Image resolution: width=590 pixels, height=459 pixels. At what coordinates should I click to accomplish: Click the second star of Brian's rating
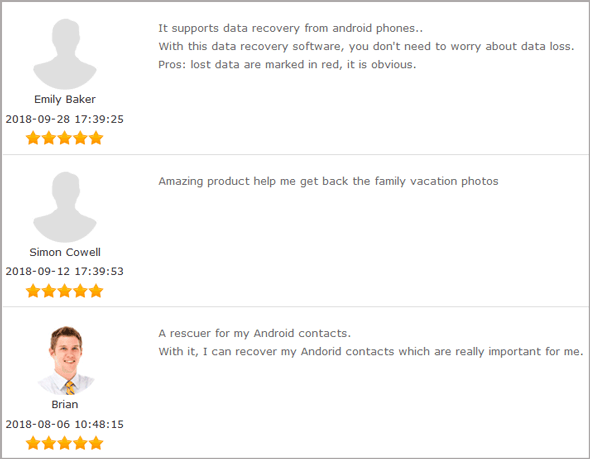point(49,443)
